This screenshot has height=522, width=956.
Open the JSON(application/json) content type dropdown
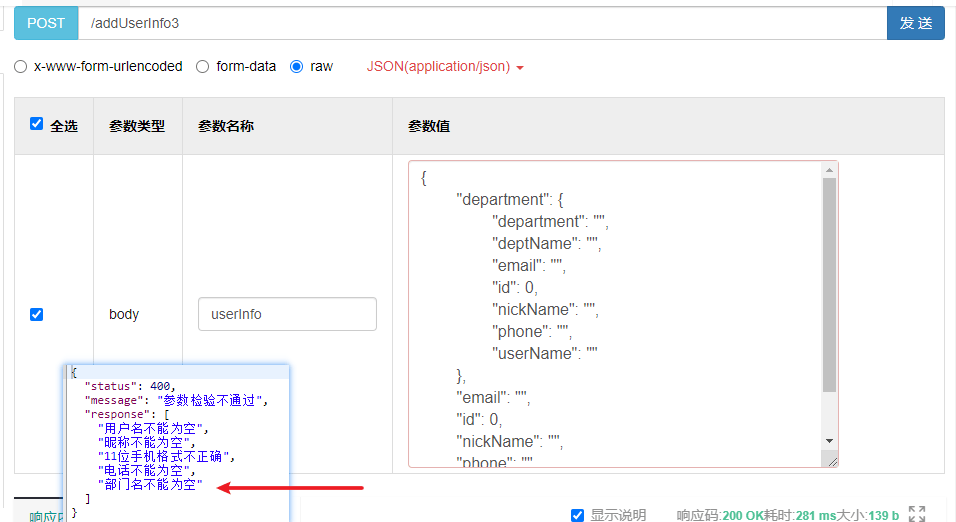(x=445, y=67)
